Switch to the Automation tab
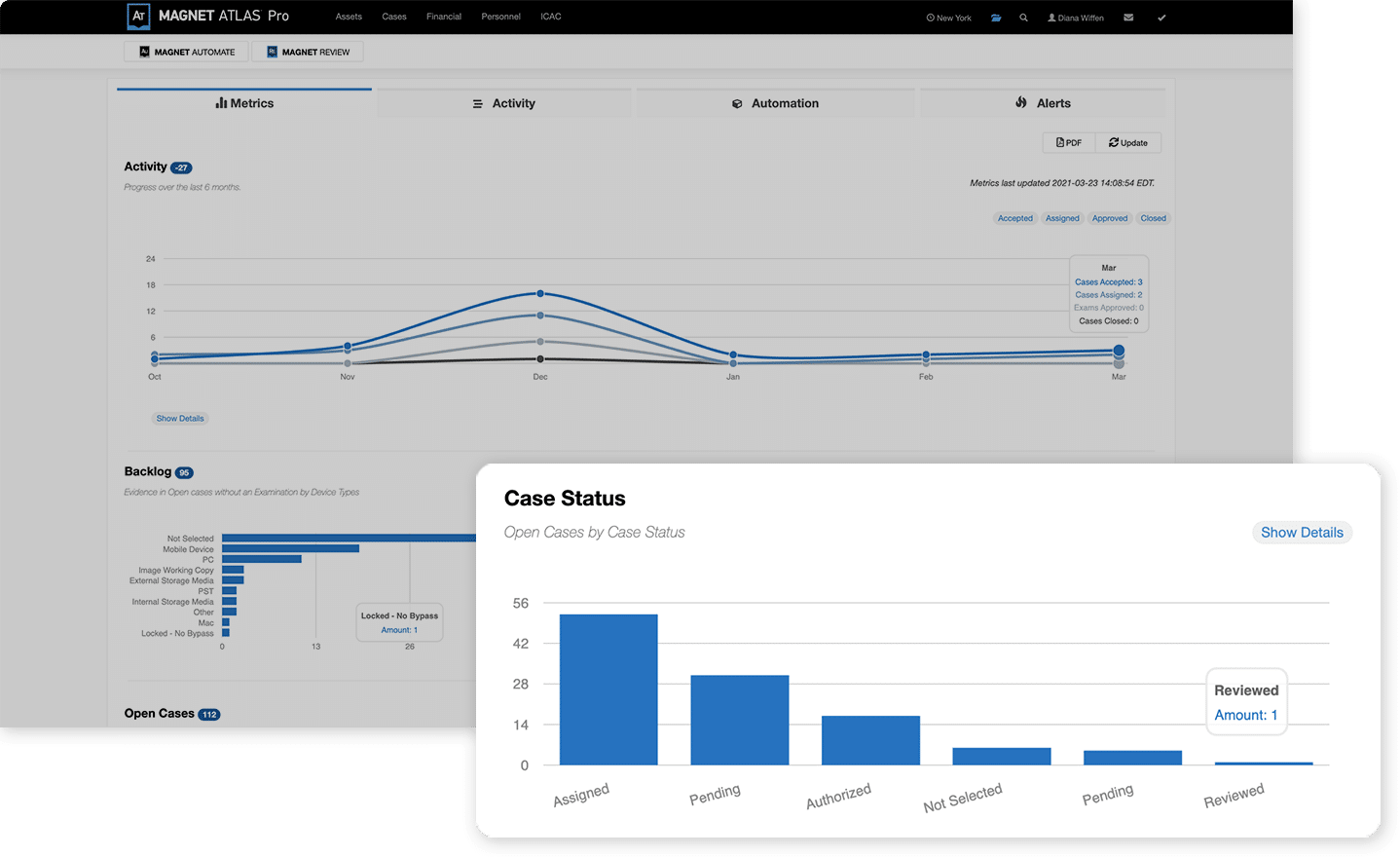The height and width of the screenshot is (857, 1400). 775,103
